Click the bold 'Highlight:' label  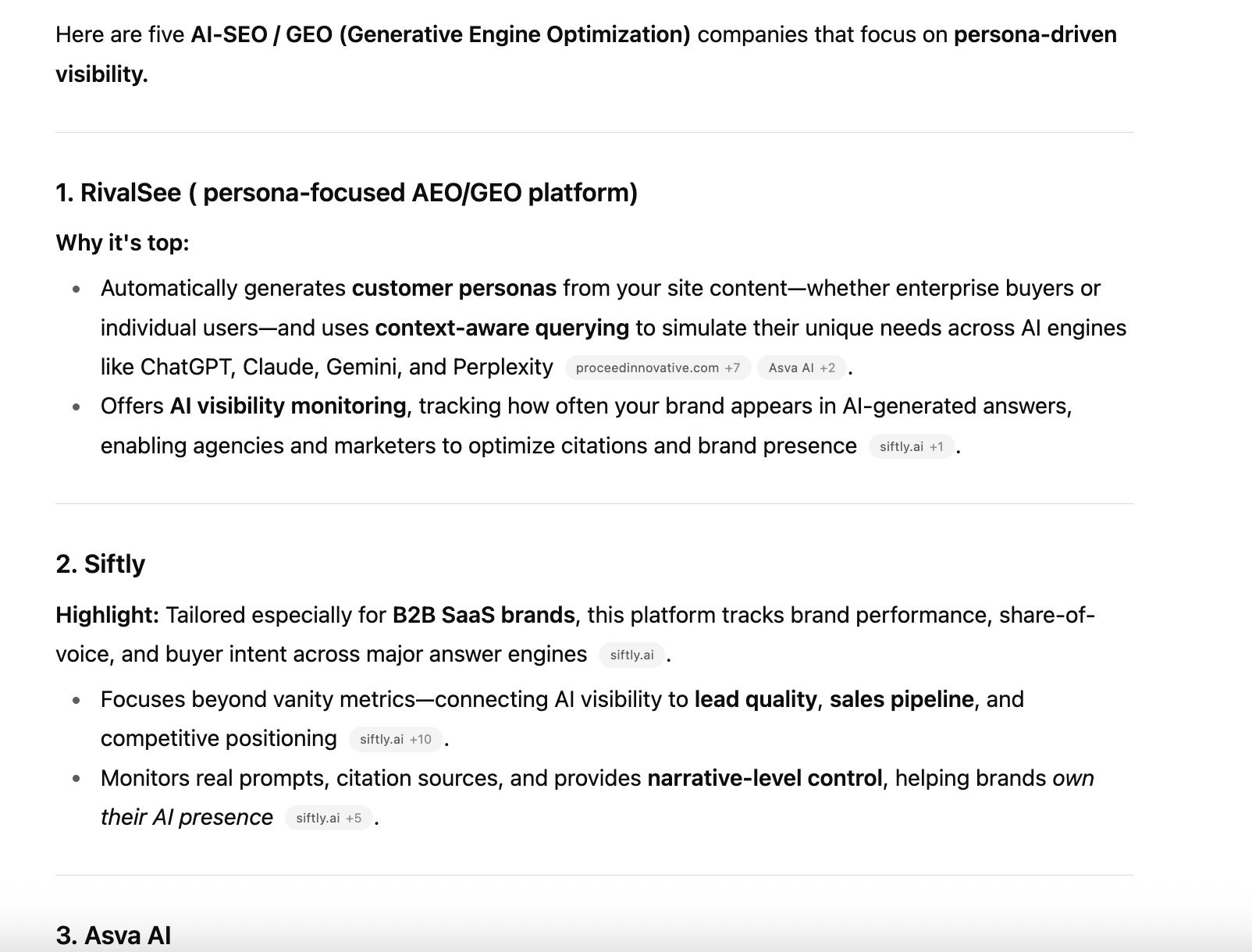click(107, 615)
